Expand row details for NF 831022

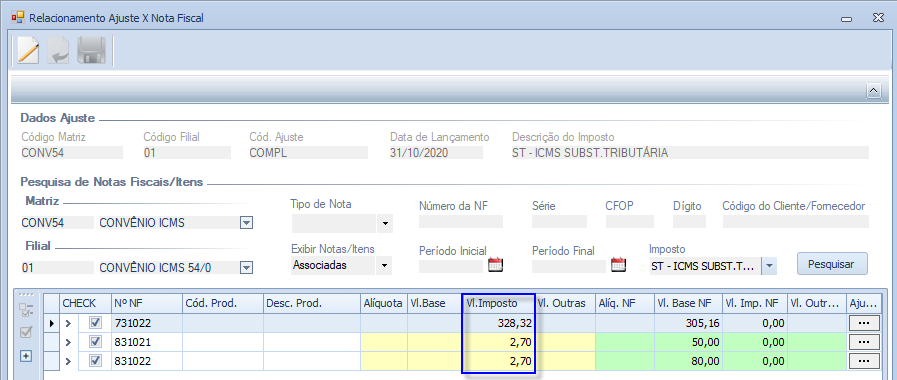pos(68,361)
